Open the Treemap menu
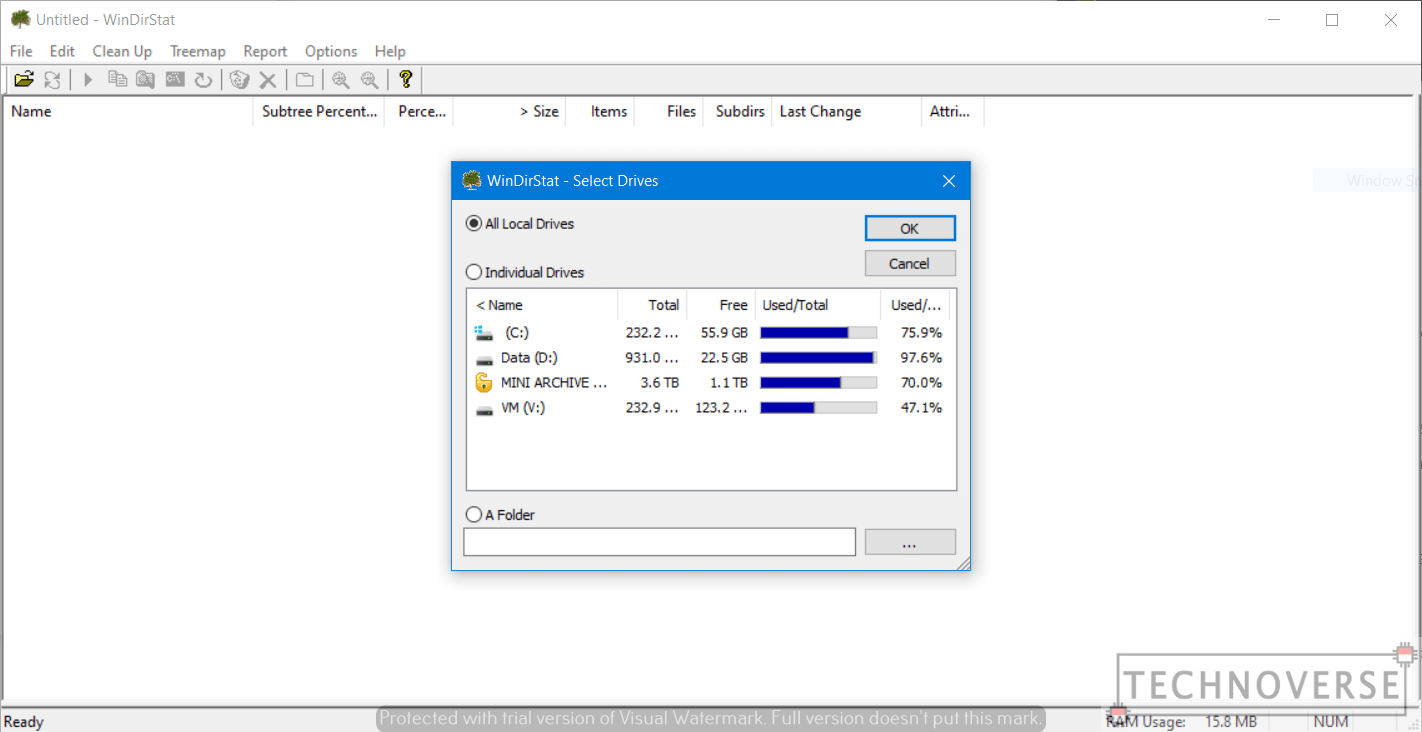Image resolution: width=1422 pixels, height=732 pixels. 198,51
